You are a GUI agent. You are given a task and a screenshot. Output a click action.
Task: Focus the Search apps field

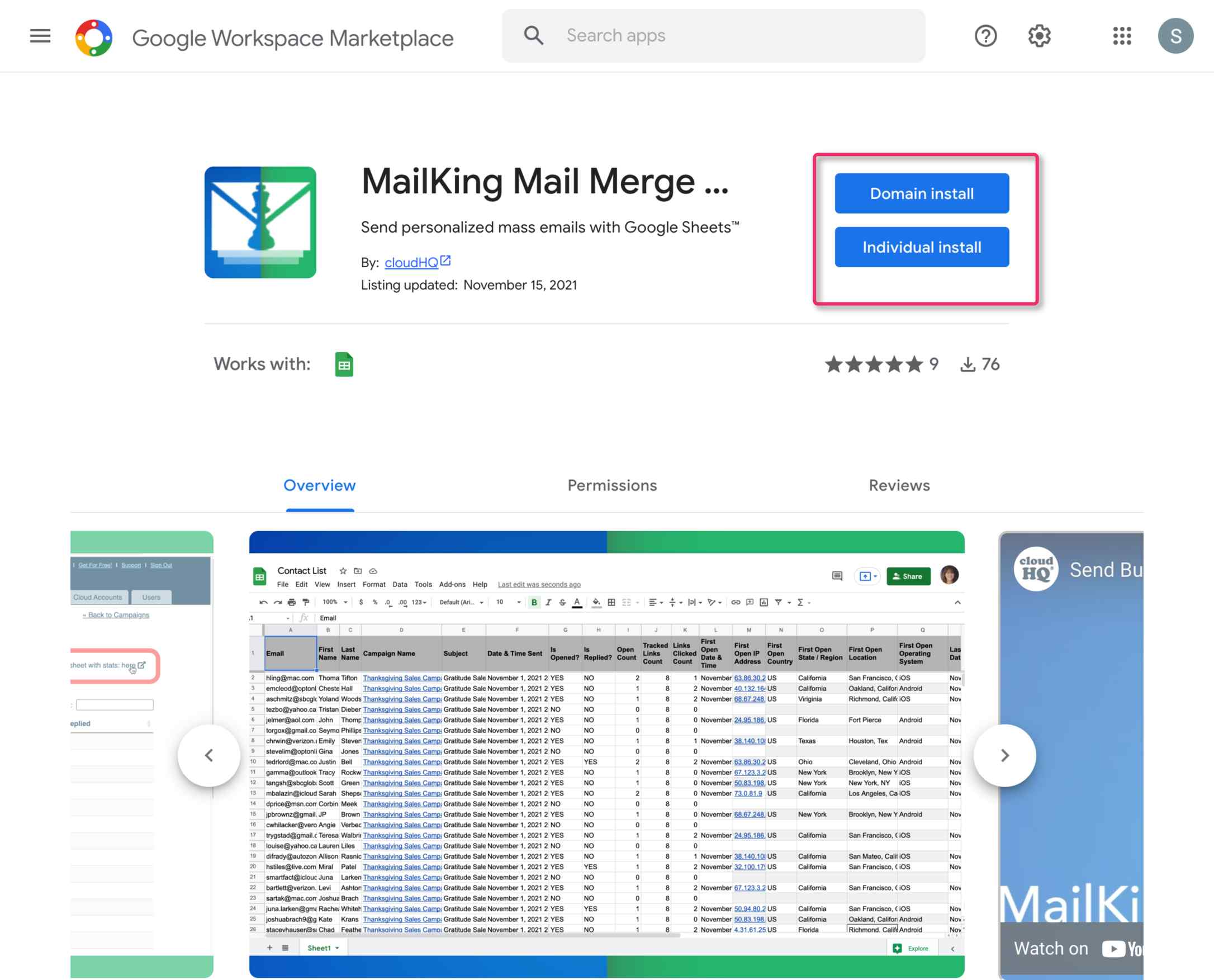click(x=713, y=36)
